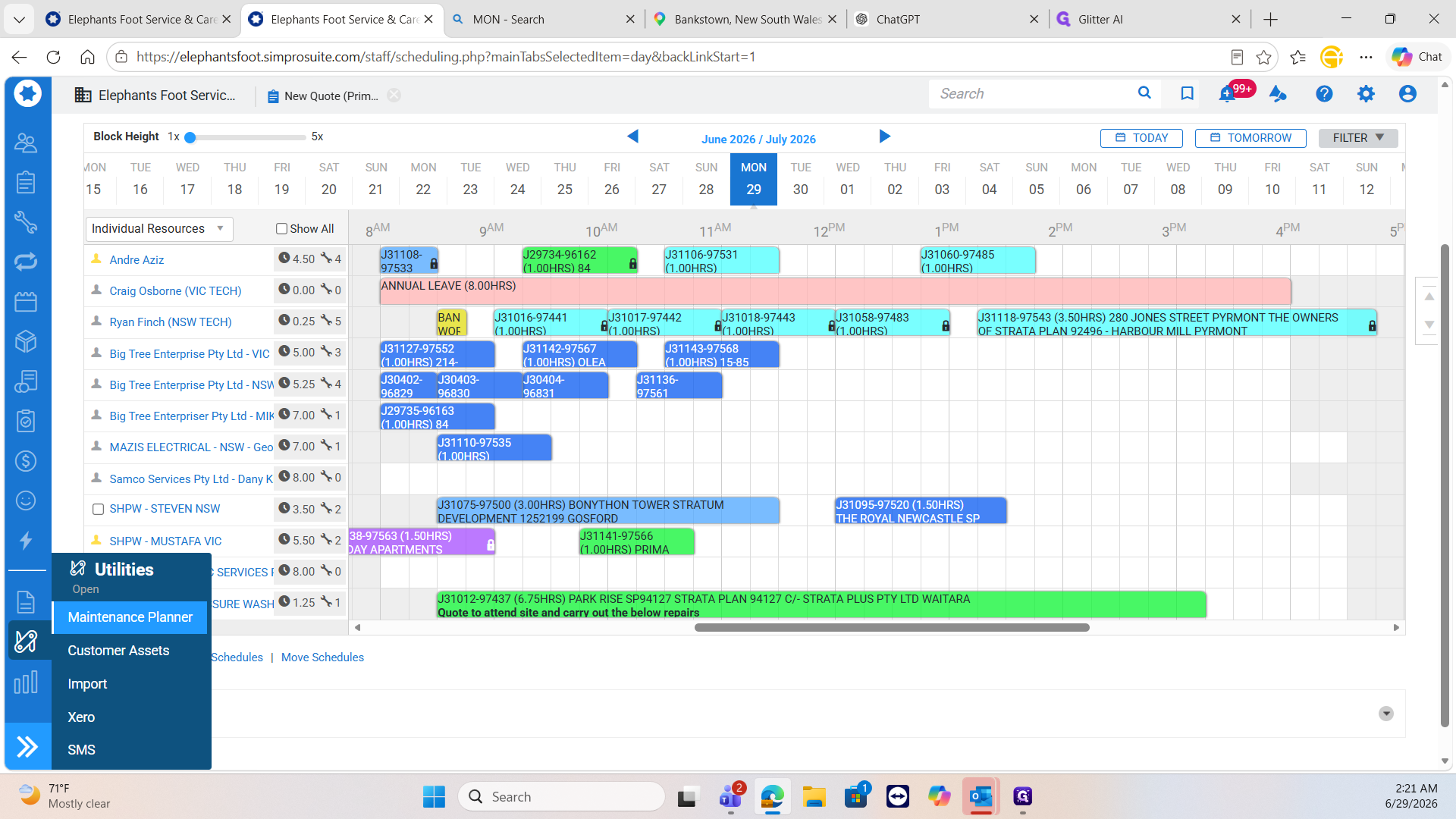The height and width of the screenshot is (819, 1456).
Task: Open Individual Resources dropdown
Action: 158,228
